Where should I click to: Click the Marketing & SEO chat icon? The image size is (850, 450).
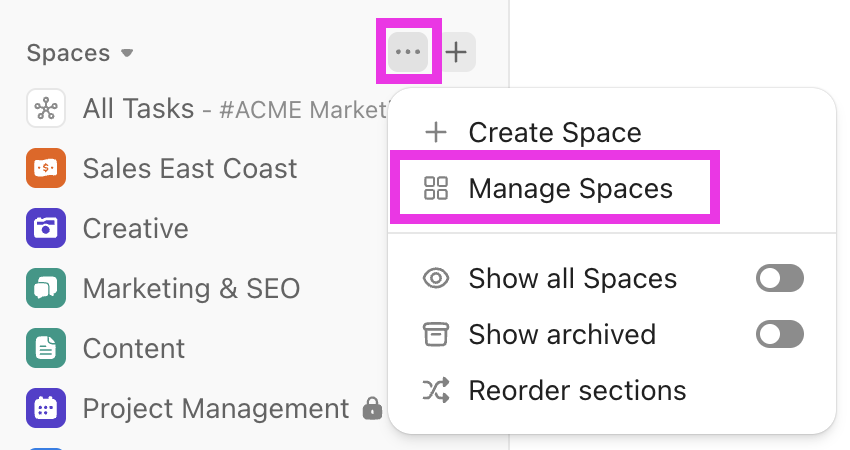click(46, 289)
